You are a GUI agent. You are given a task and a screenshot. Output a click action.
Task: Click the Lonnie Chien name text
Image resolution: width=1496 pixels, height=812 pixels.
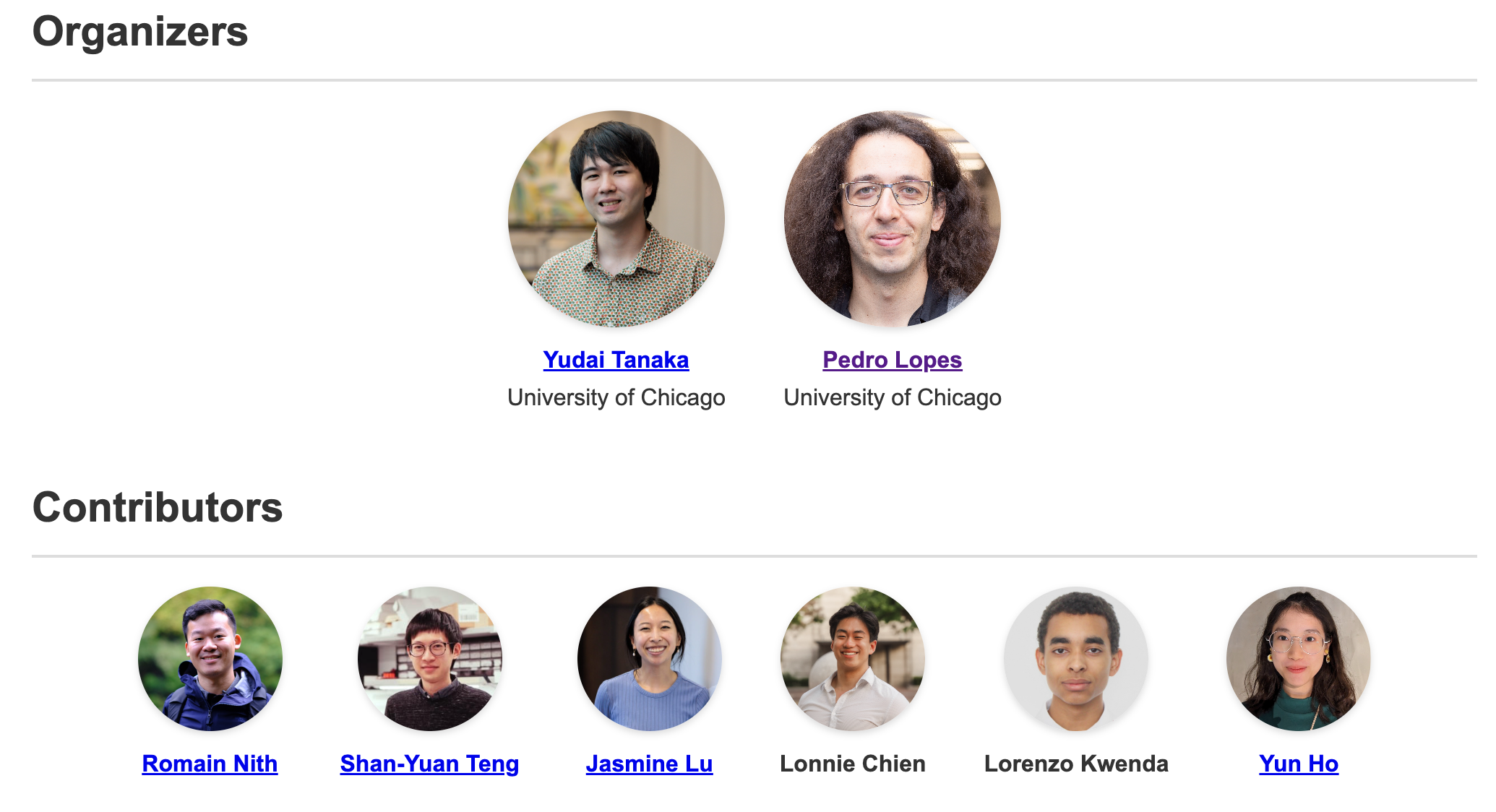[x=853, y=764]
